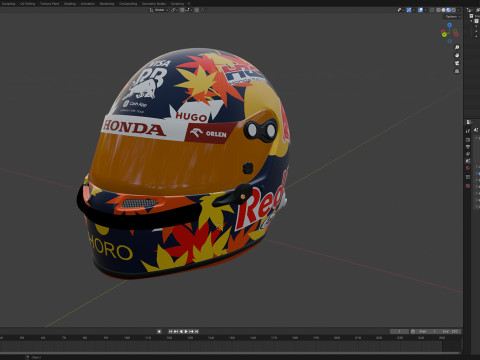
Task: Open the viewport Options dropdown
Action: point(453,17)
